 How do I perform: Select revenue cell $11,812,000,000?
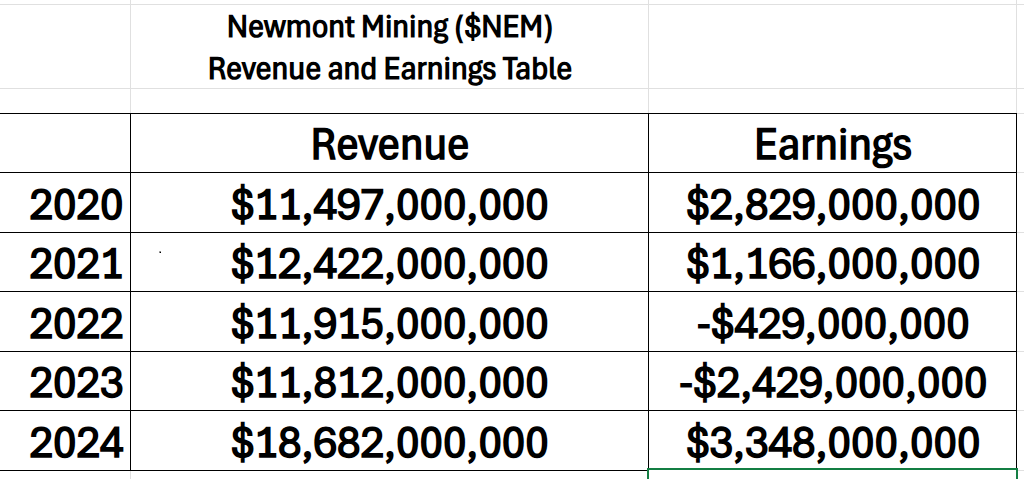(389, 381)
